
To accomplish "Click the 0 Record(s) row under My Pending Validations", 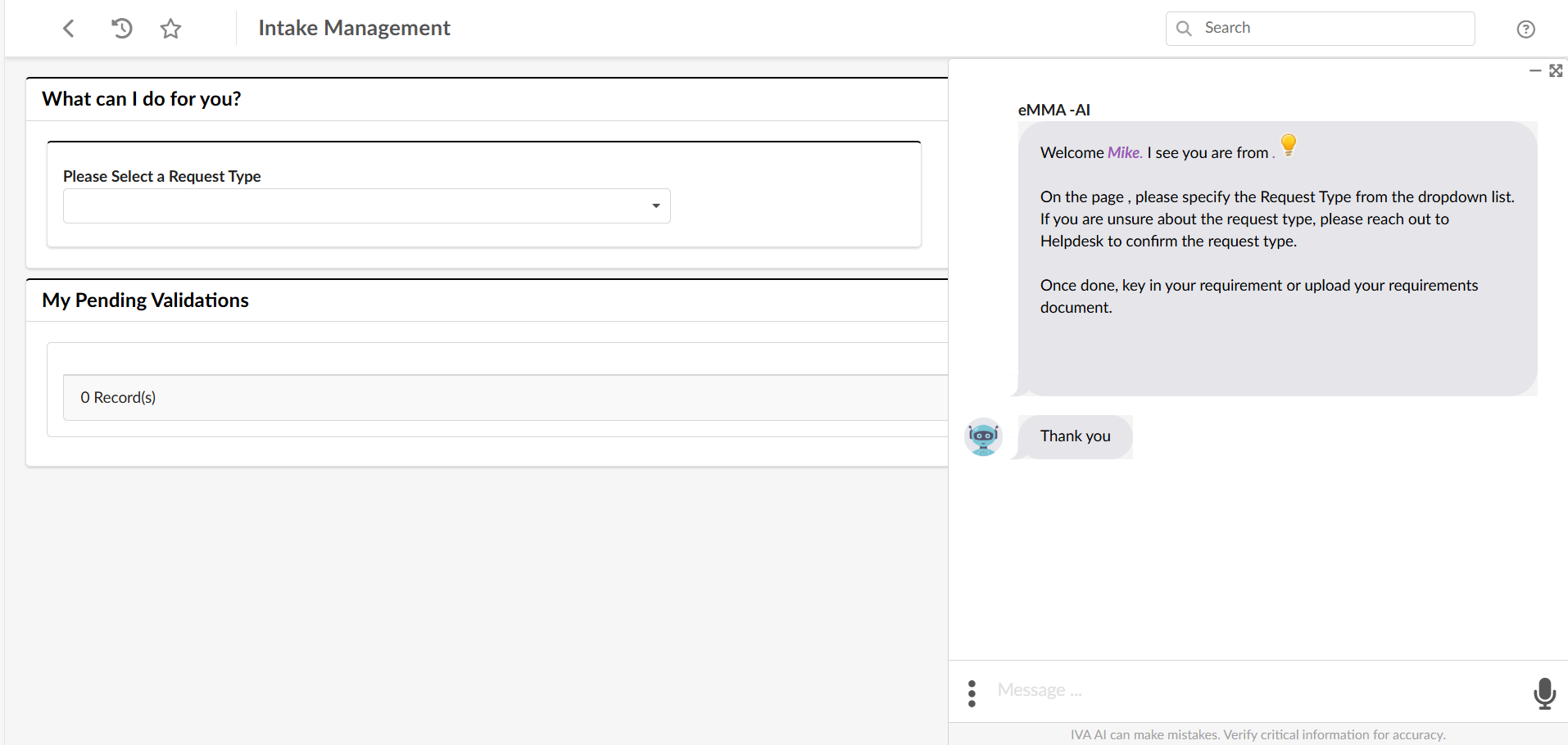I will click(x=118, y=397).
